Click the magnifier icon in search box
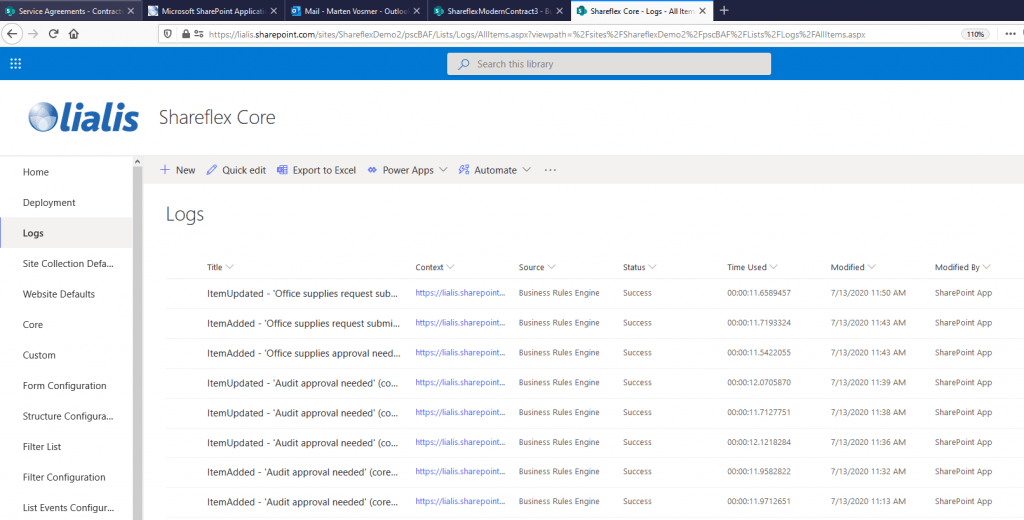Image resolution: width=1024 pixels, height=520 pixels. click(464, 64)
